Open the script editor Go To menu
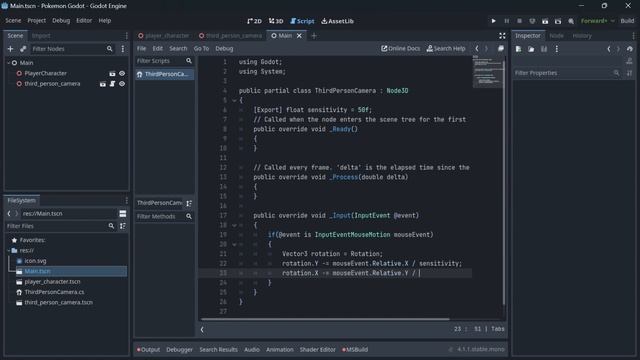Image resolution: width=640 pixels, height=360 pixels. 201,49
